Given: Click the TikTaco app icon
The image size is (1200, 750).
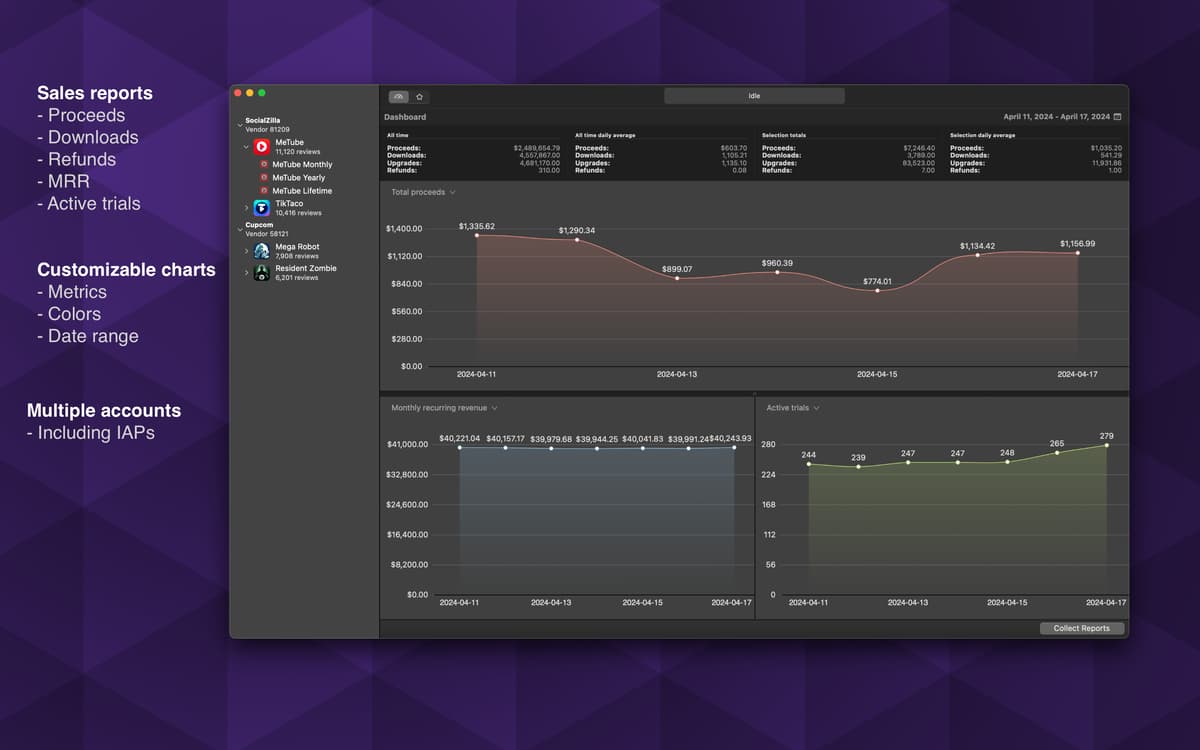Looking at the screenshot, I should pyautogui.click(x=262, y=208).
